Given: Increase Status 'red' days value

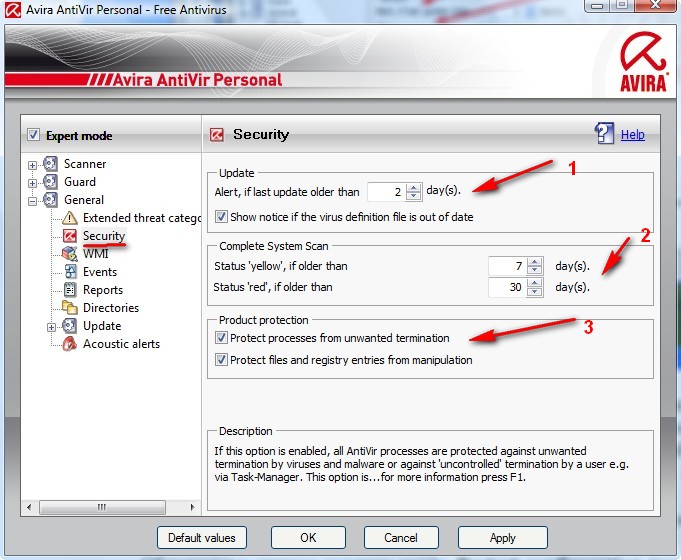Looking at the screenshot, I should point(535,283).
